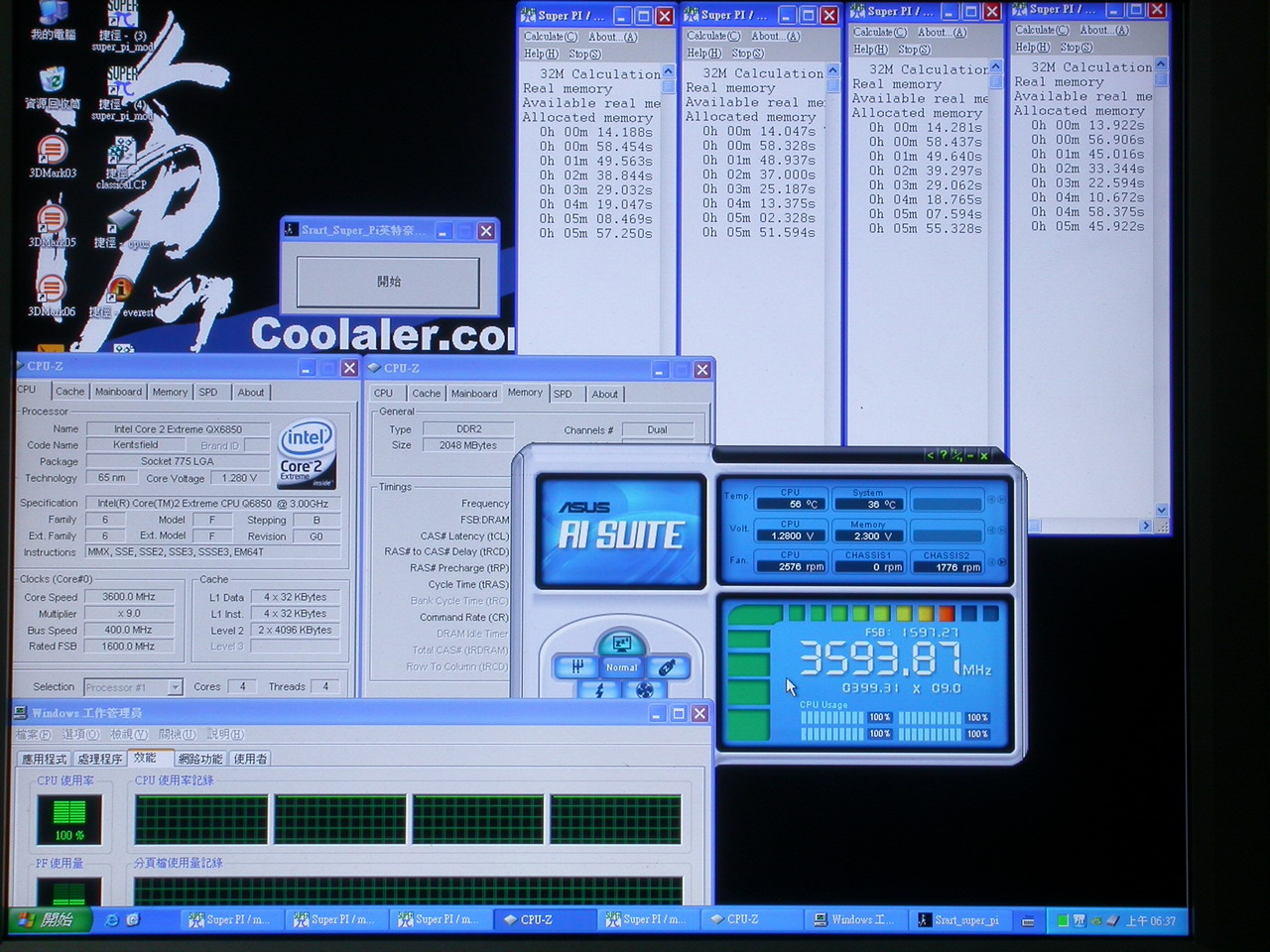Expand the Processor #1 selection dropdown
Image resolution: width=1270 pixels, height=952 pixels.
[x=176, y=687]
